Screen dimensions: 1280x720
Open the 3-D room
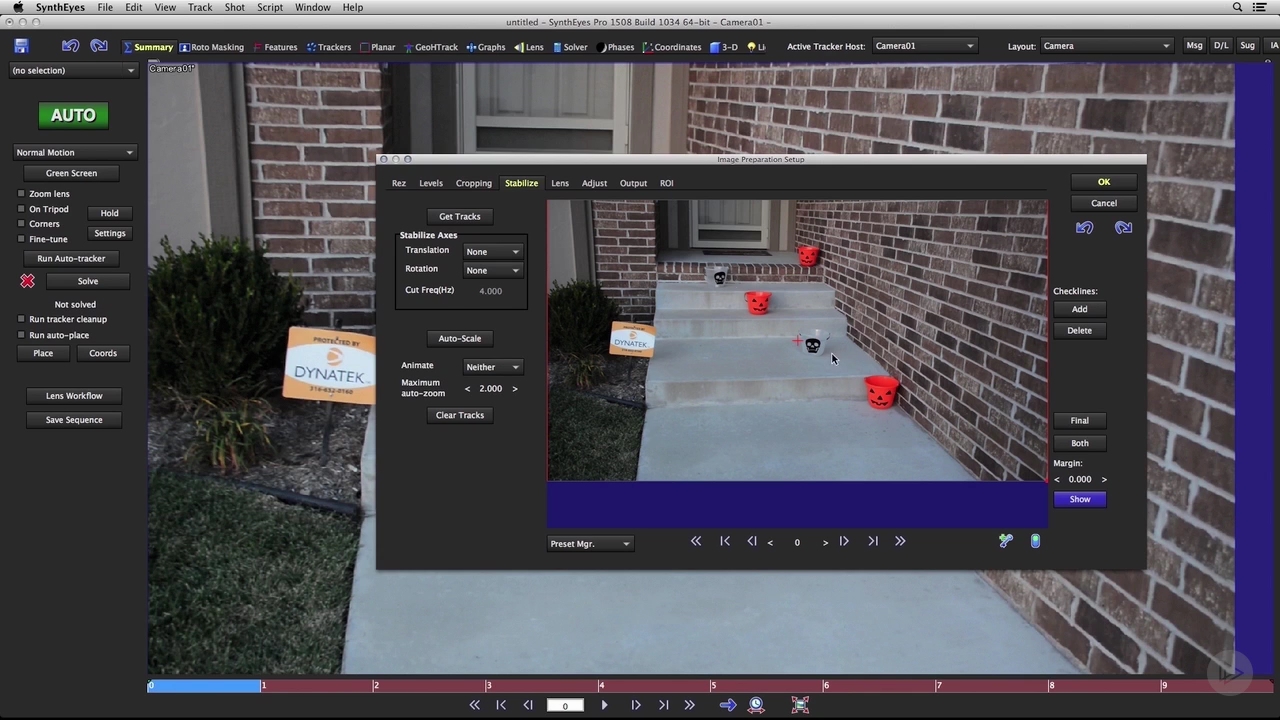(x=724, y=47)
